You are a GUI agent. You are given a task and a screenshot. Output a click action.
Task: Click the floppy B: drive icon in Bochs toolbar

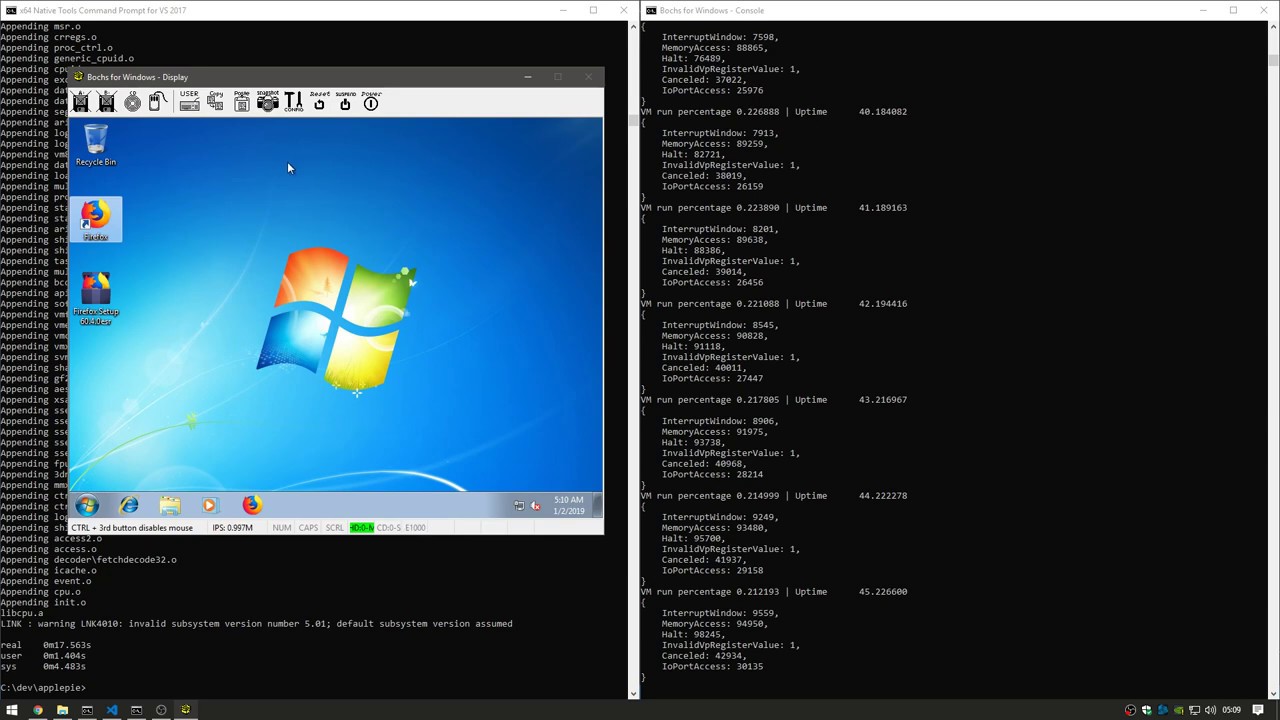tap(107, 101)
